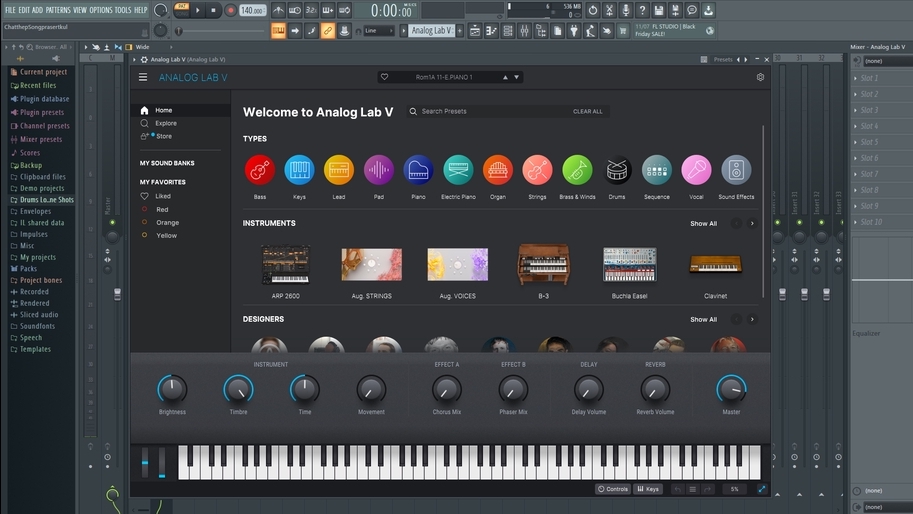The width and height of the screenshot is (913, 514).
Task: Click Show All next to INSTRUMENTS
Action: [x=703, y=224]
